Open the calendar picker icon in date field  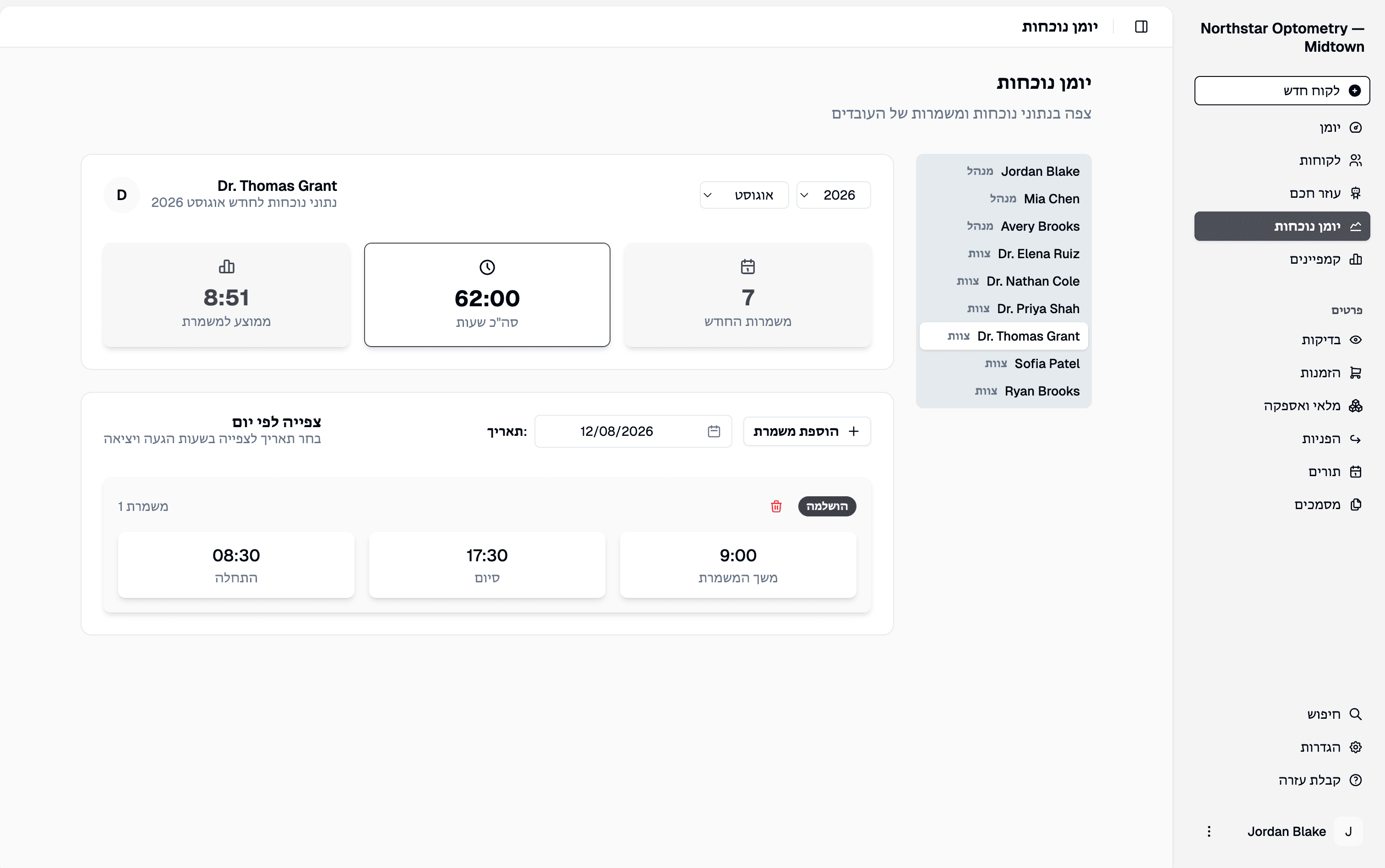pyautogui.click(x=714, y=431)
